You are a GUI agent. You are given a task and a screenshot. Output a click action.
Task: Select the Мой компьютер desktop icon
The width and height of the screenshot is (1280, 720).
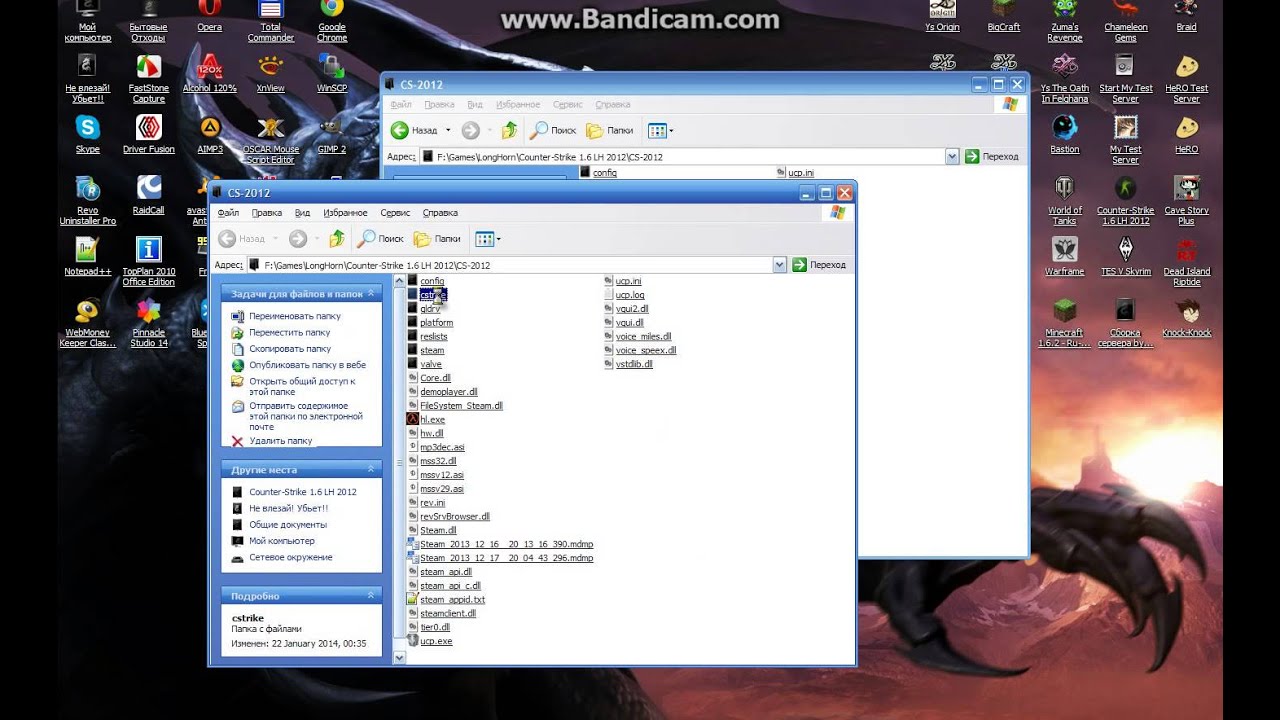pos(88,22)
